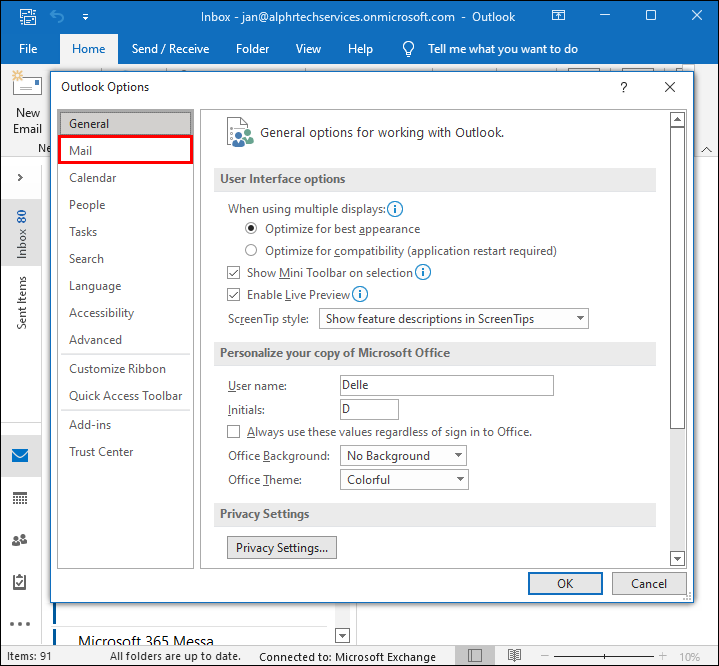Open the Sent Items folder shortcut
The height and width of the screenshot is (666, 719).
point(22,303)
